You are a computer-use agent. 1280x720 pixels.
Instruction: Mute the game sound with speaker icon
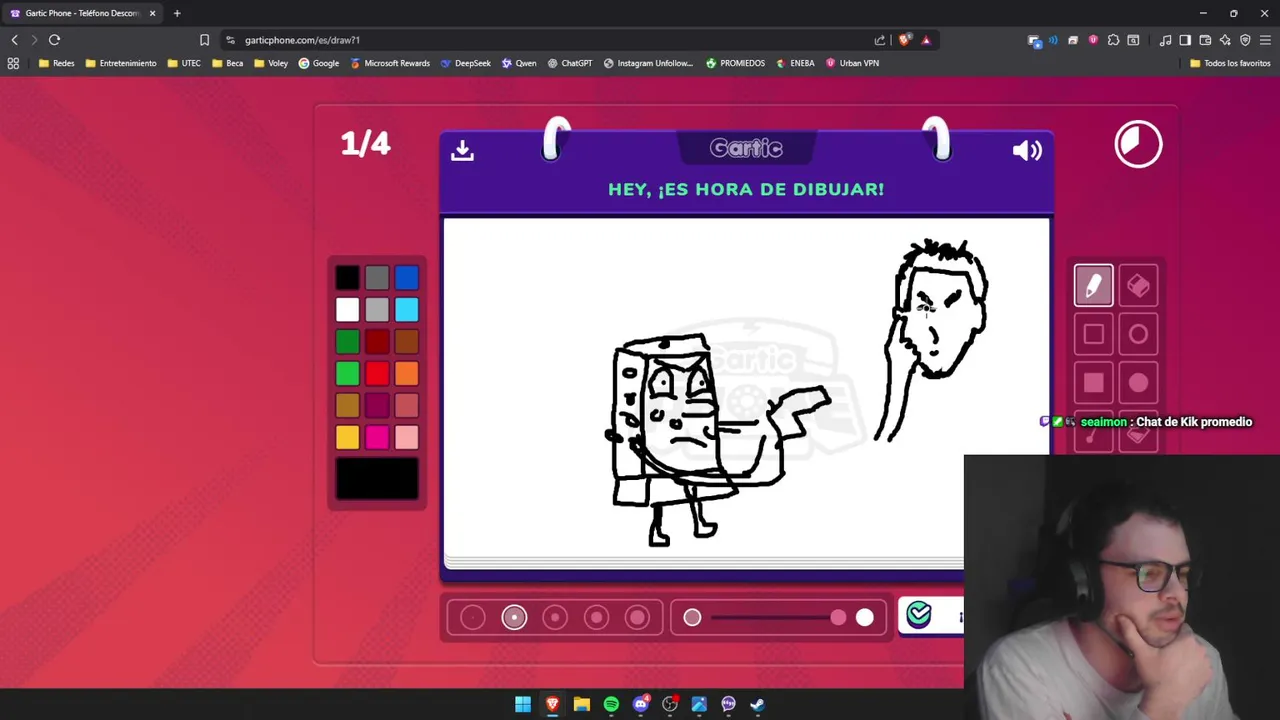(x=1027, y=150)
